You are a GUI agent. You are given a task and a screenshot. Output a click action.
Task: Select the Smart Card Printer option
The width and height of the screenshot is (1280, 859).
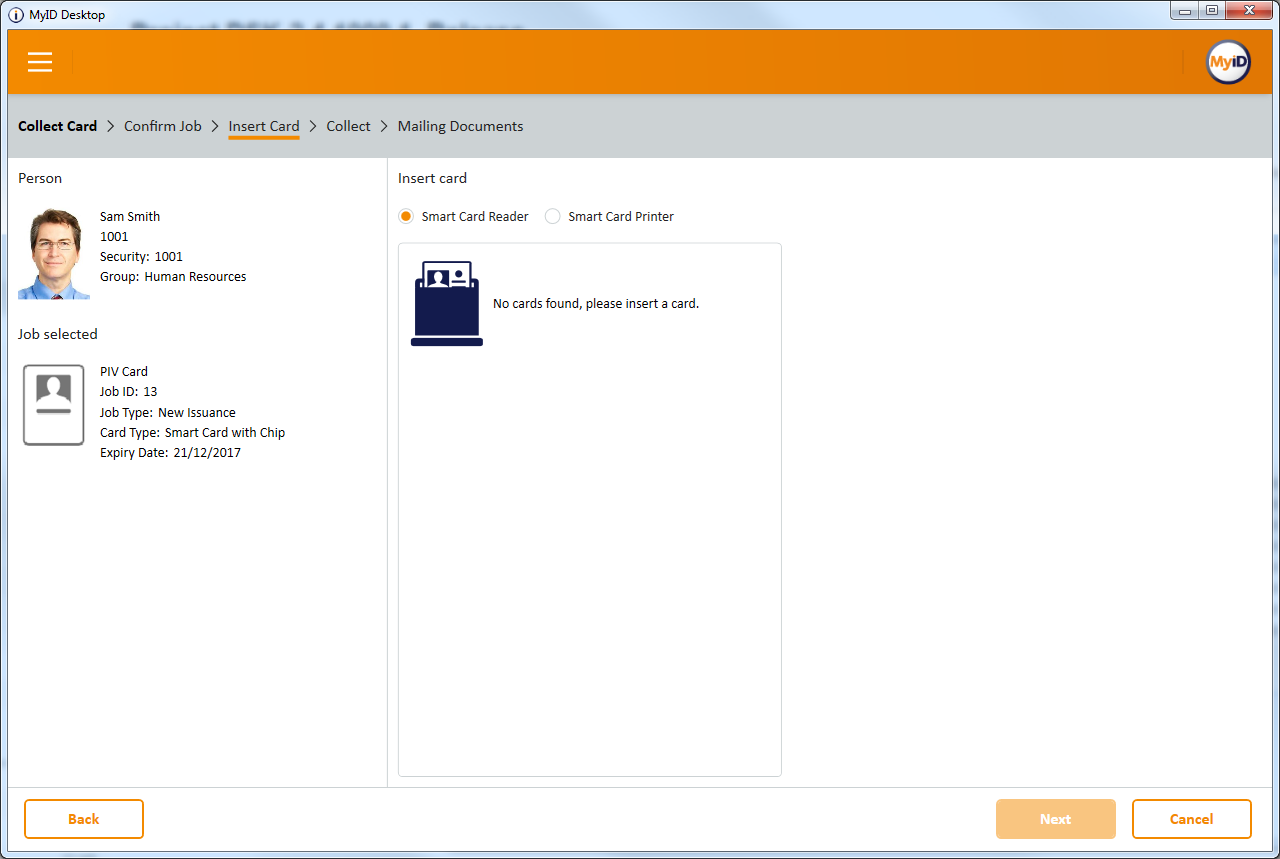tap(553, 216)
